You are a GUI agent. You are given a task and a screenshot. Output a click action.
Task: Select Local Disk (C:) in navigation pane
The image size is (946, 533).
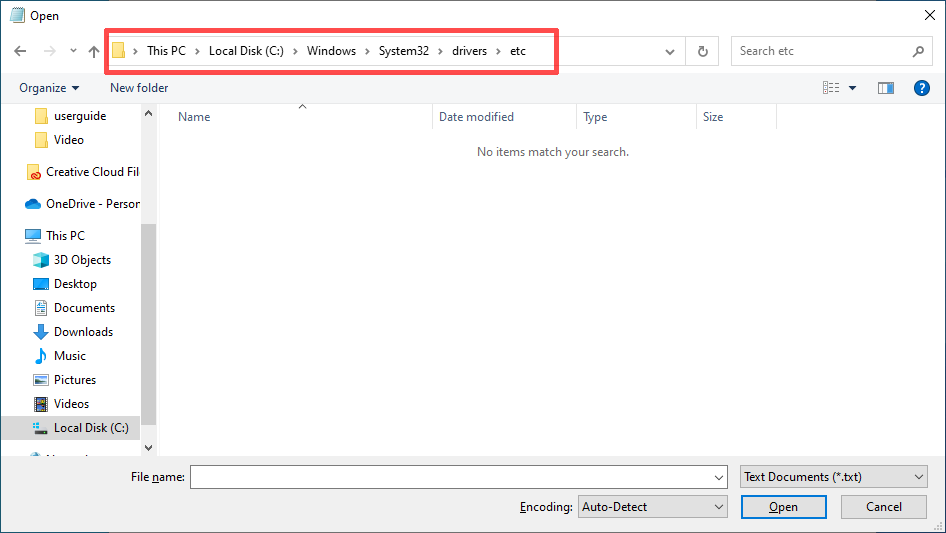(71, 428)
